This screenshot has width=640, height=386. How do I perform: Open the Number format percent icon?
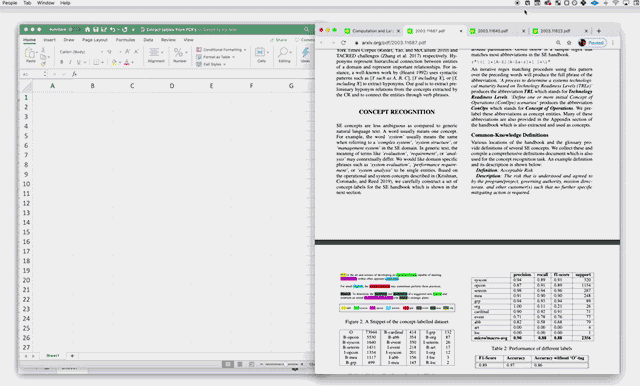178,52
